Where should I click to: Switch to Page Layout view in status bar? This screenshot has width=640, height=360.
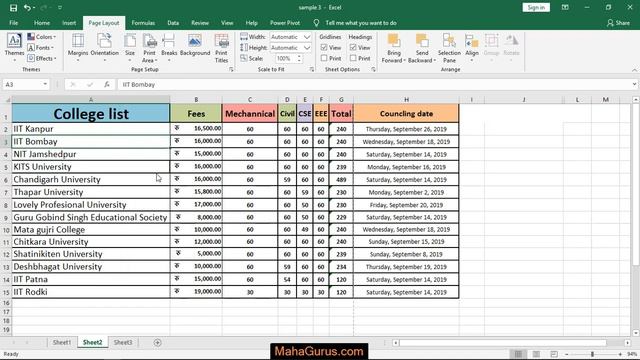pyautogui.click(x=536, y=354)
